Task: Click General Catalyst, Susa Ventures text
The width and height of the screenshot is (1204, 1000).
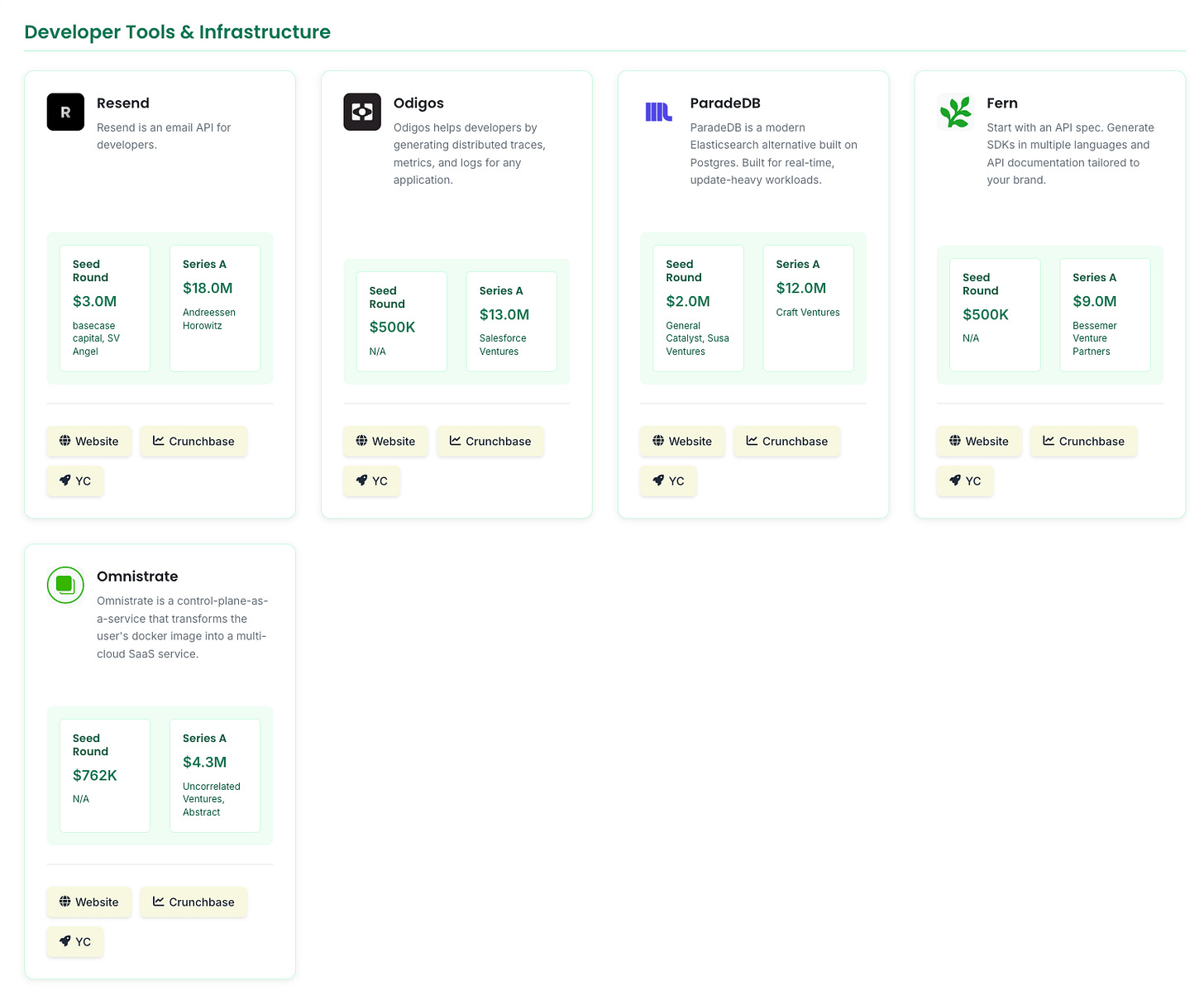Action: pyautogui.click(x=698, y=338)
